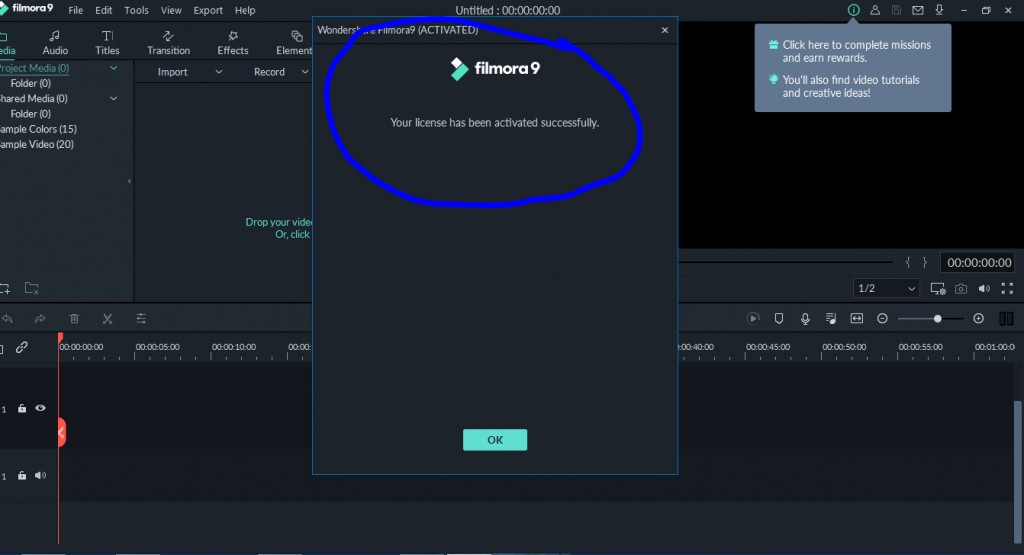Open the edit adjustments sliders icon

(x=141, y=319)
